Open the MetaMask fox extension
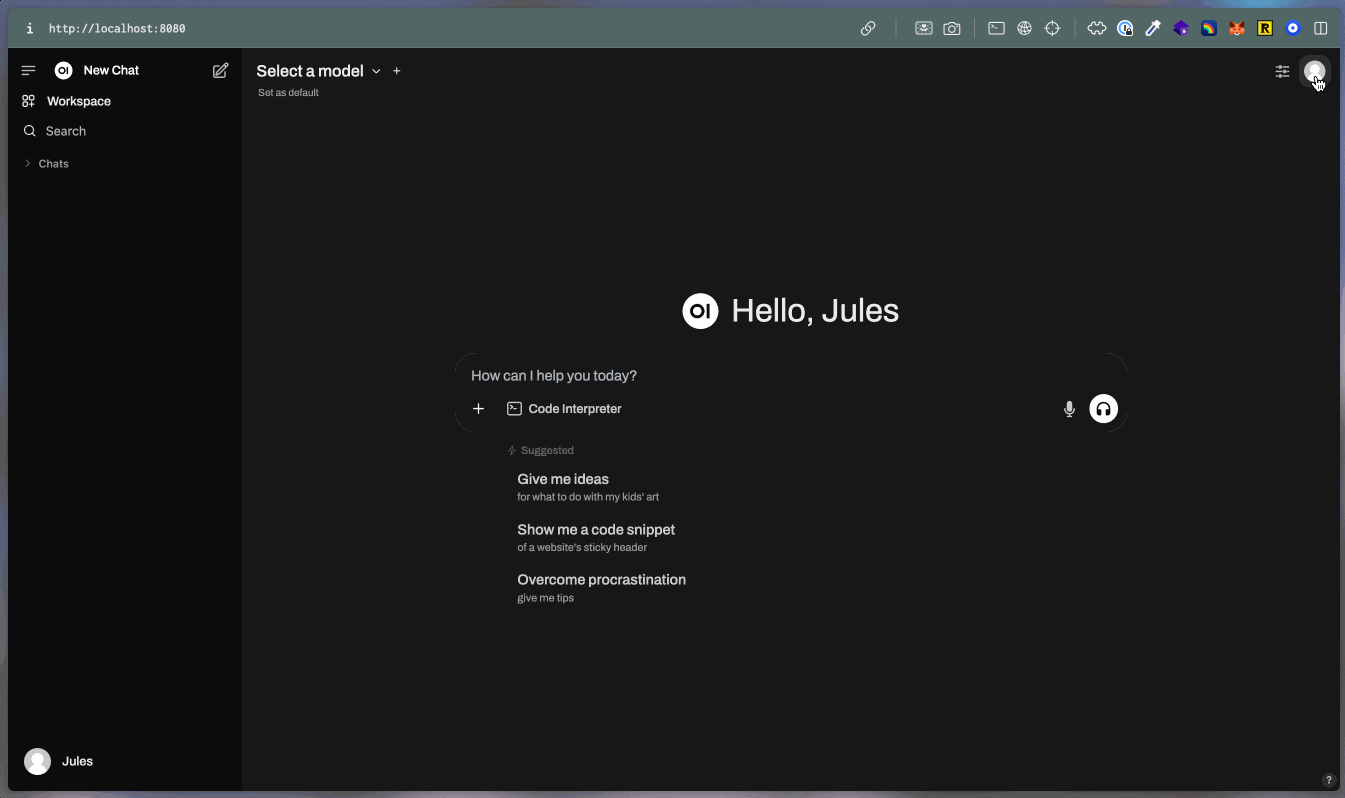 [x=1236, y=28]
